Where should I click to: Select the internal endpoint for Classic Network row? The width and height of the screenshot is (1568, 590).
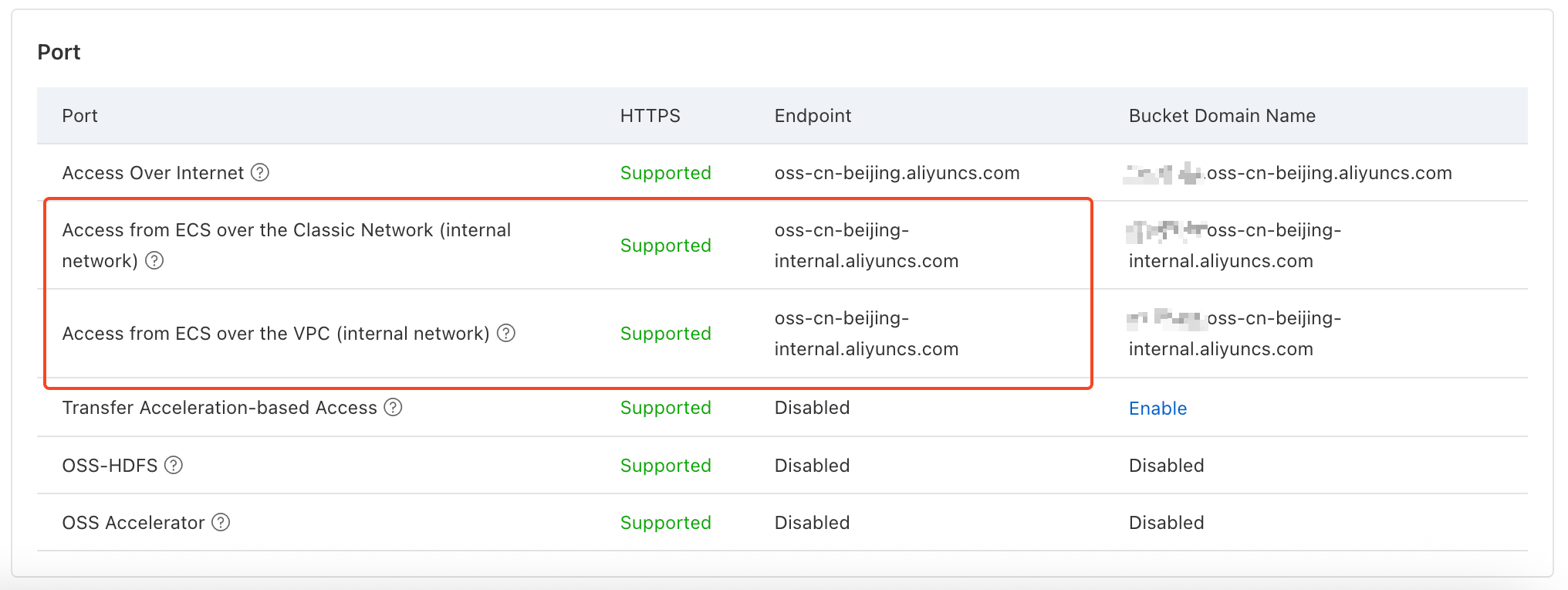click(x=866, y=245)
